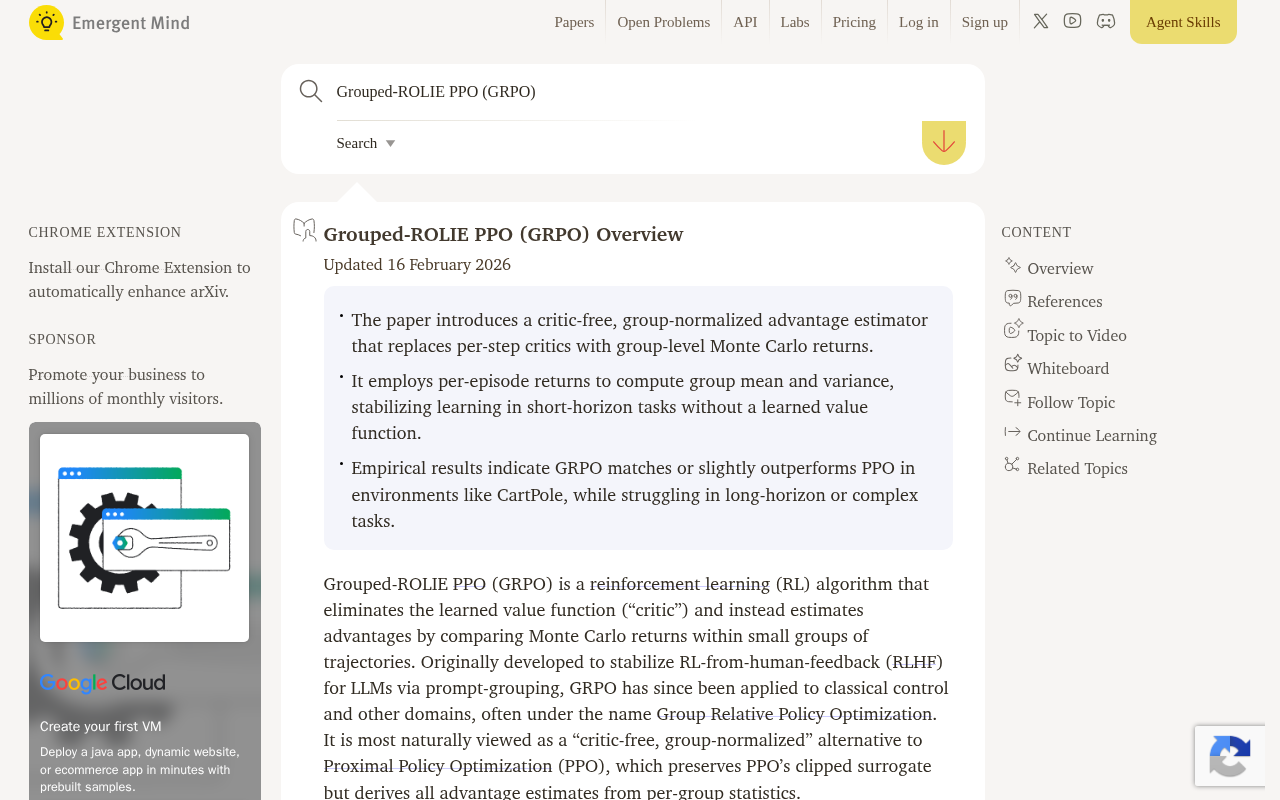Jump to the References section
This screenshot has height=800, width=1280.
pyautogui.click(x=1065, y=301)
